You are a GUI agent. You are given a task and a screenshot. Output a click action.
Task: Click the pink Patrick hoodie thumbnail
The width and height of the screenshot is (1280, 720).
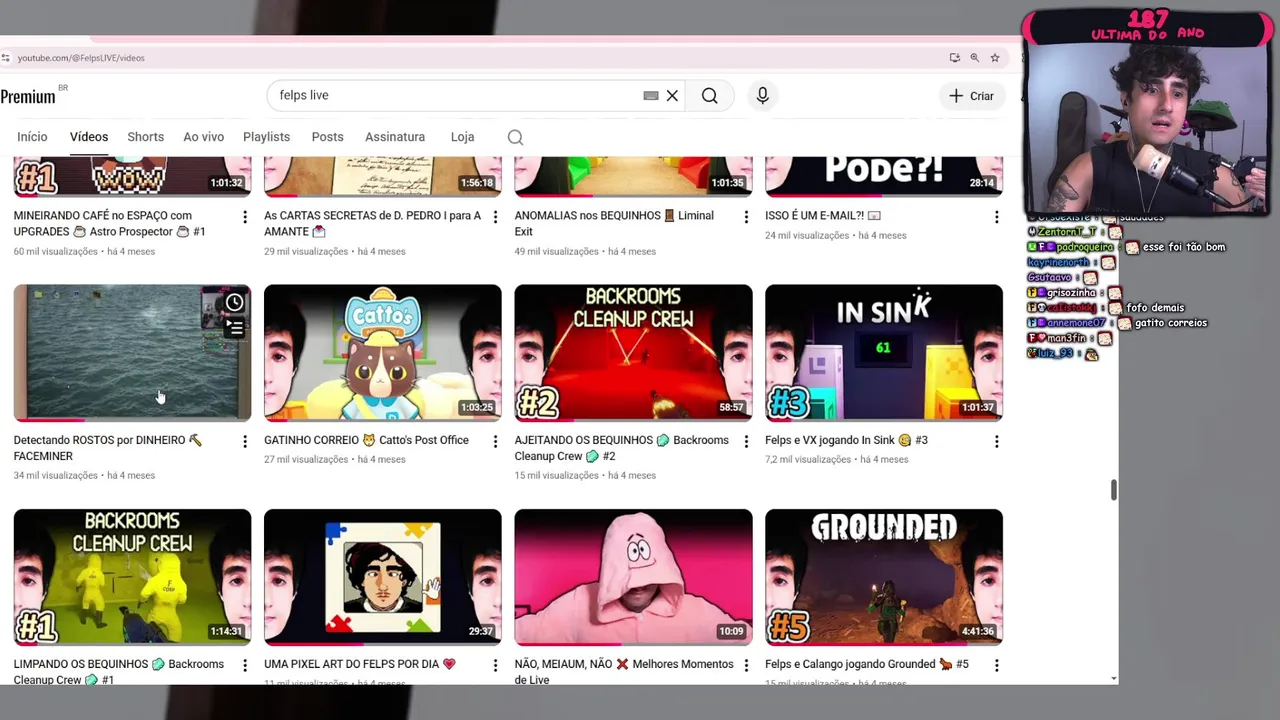pos(633,576)
